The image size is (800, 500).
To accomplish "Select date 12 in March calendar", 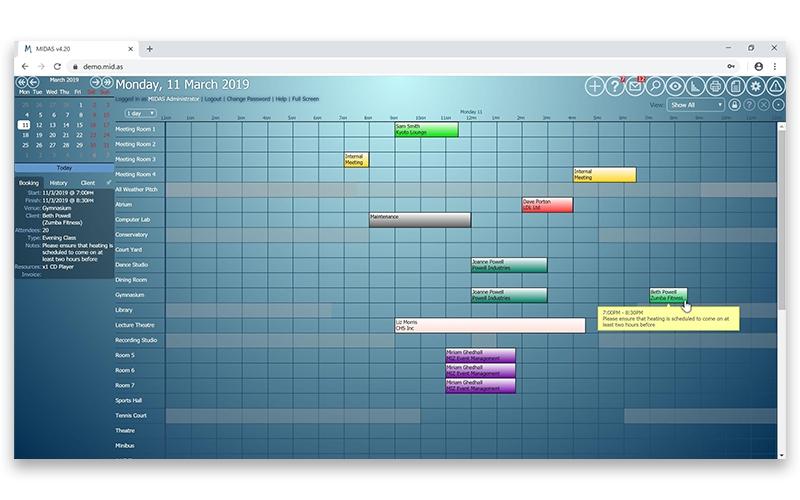I will pyautogui.click(x=39, y=125).
